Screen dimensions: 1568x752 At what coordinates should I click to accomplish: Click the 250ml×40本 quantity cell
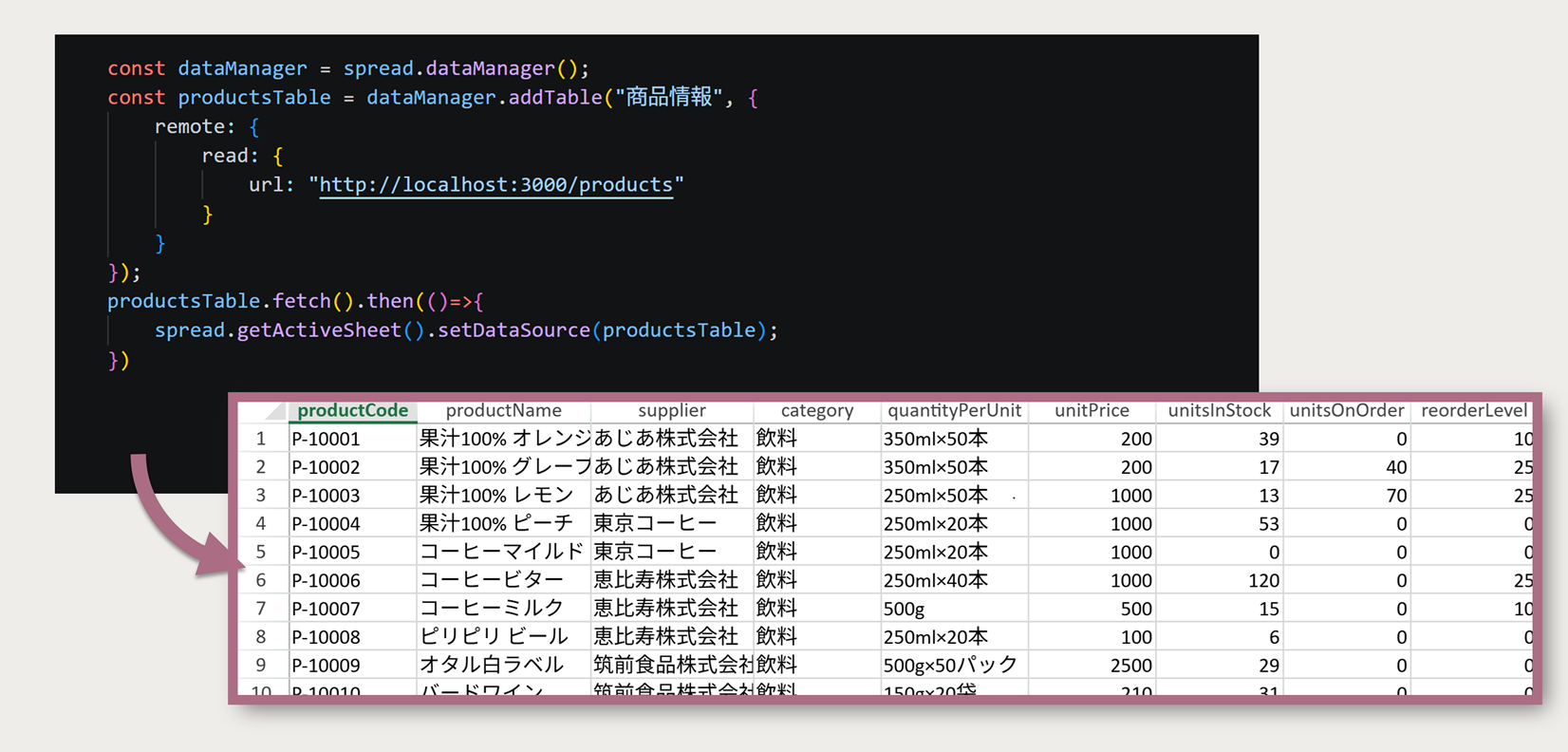pos(954,580)
